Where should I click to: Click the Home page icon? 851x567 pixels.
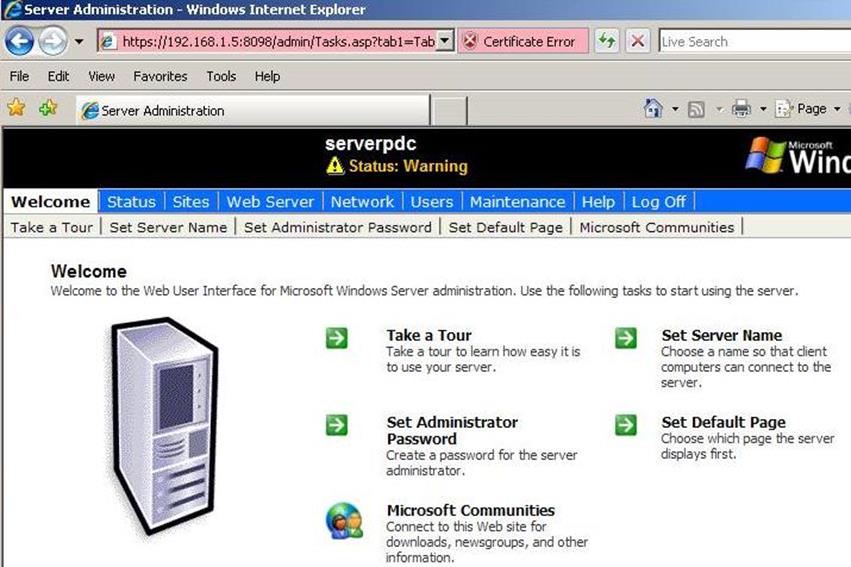click(x=653, y=109)
